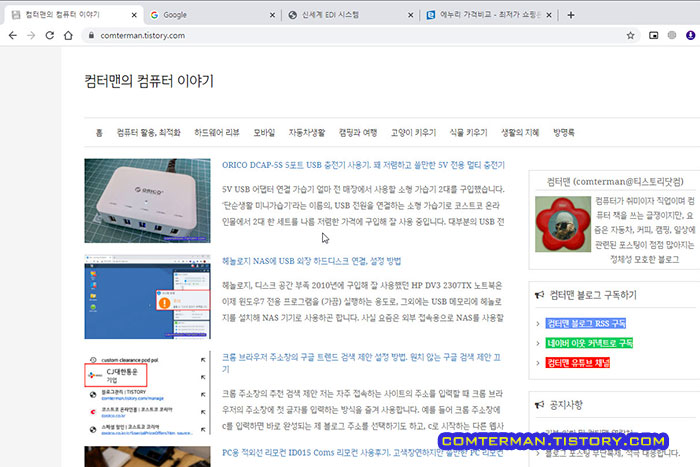Close the 에누리 가격비교 tab
The height and width of the screenshot is (467, 700).
point(549,15)
